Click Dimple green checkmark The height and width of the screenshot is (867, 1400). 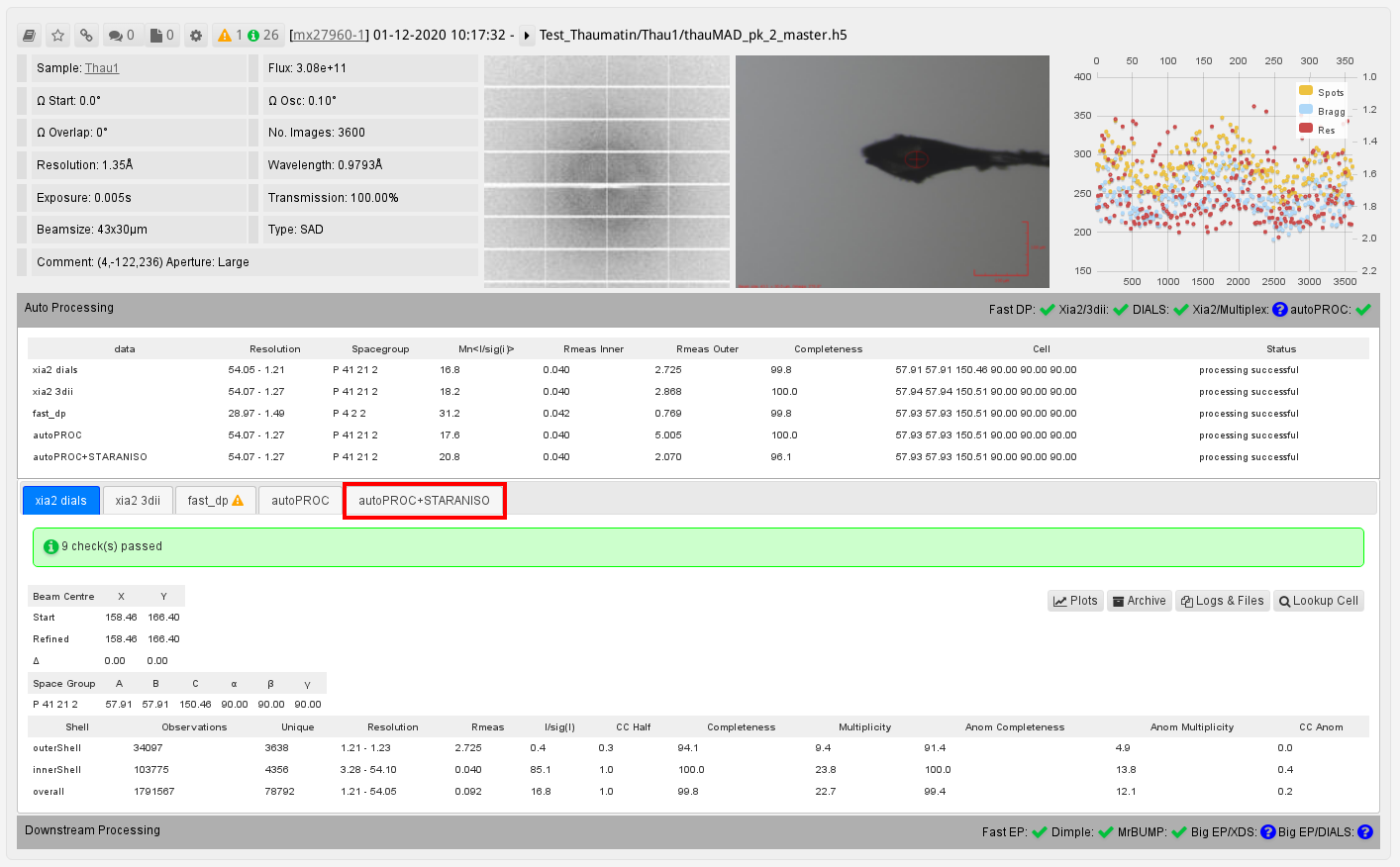pyautogui.click(x=1106, y=832)
